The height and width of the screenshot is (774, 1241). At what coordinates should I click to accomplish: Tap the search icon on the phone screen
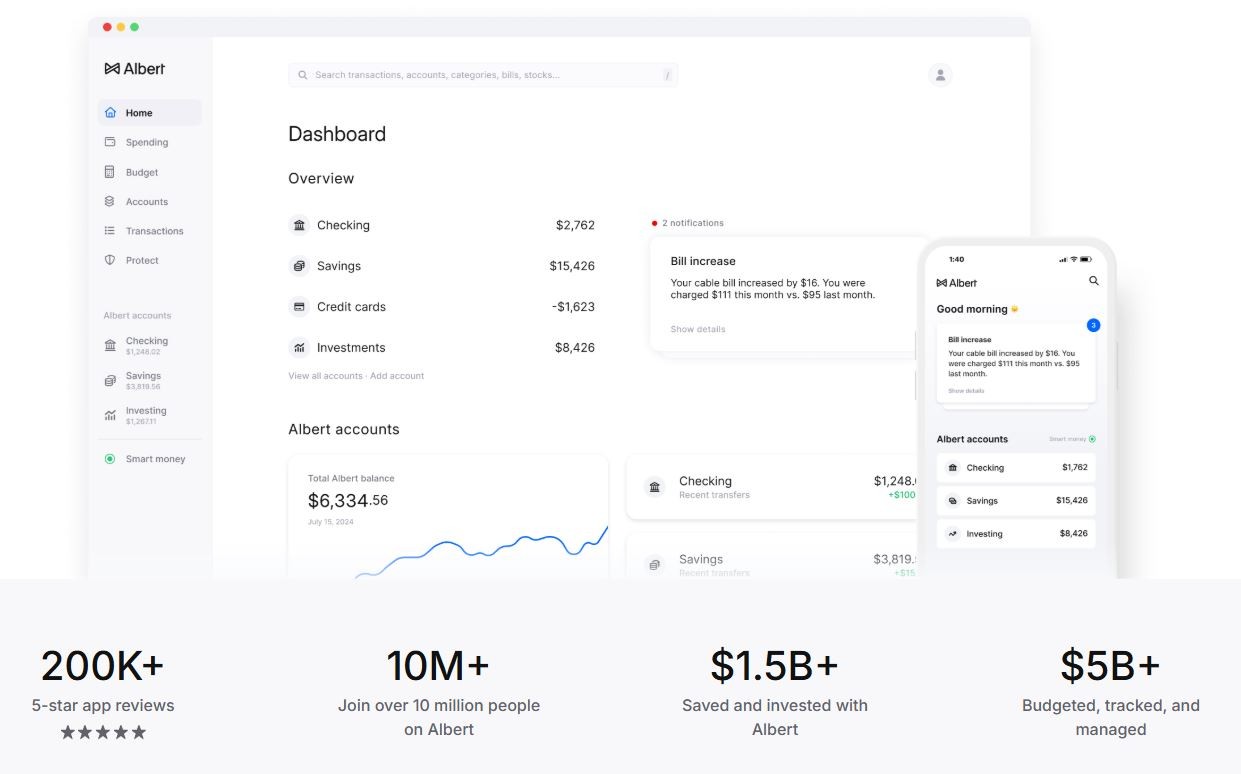[x=1094, y=282]
